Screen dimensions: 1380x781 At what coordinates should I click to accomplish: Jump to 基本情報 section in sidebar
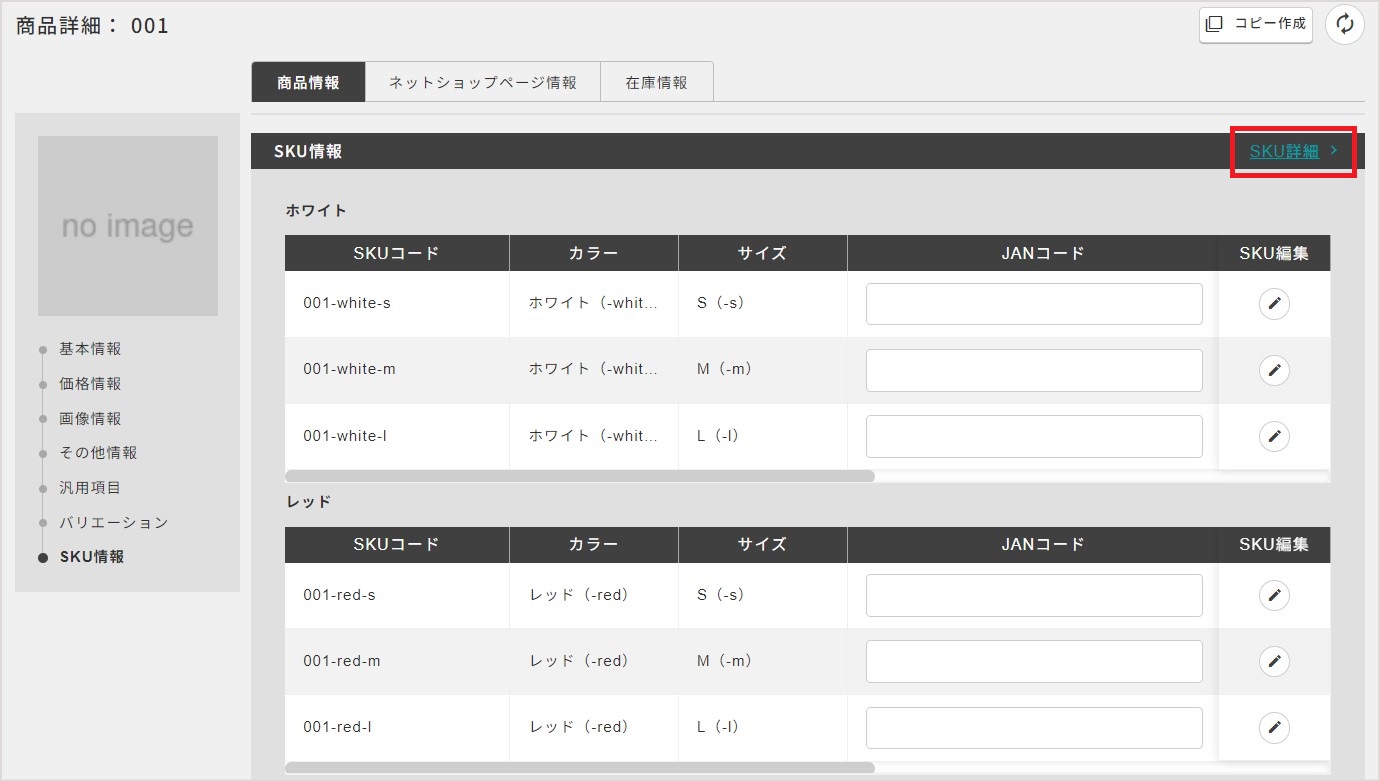tap(90, 349)
